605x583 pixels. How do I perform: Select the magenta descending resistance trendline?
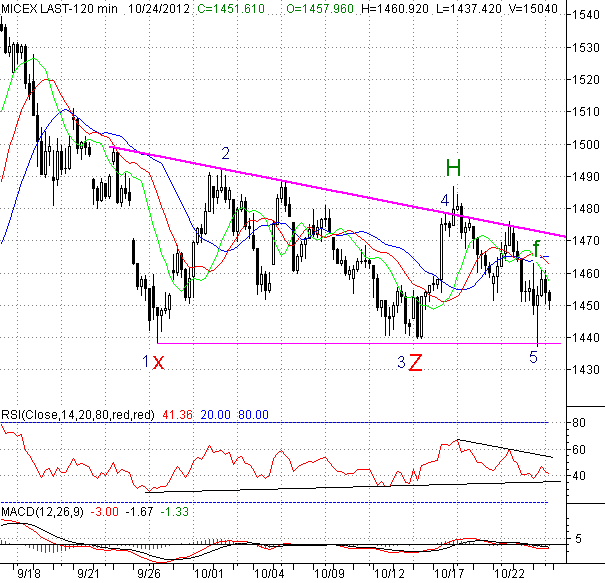338,191
